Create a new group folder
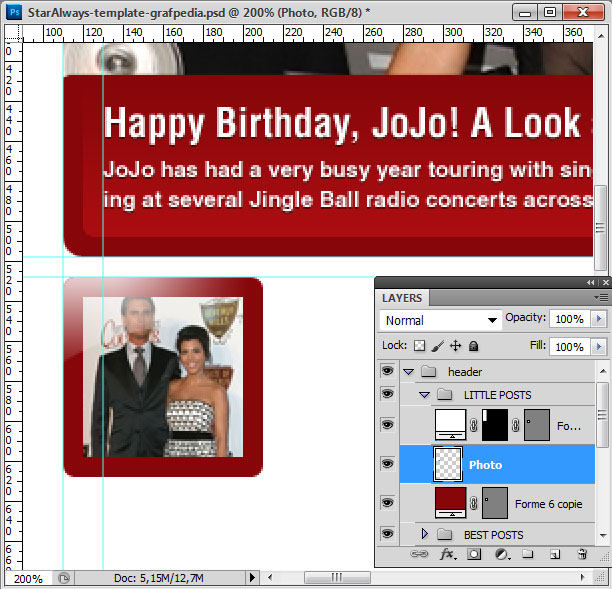The width and height of the screenshot is (612, 589). tap(528, 554)
